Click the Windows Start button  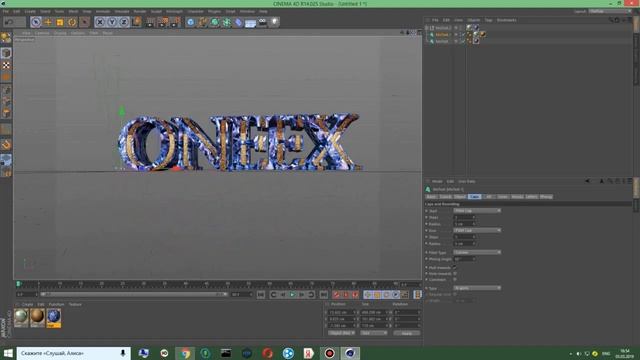(8, 353)
